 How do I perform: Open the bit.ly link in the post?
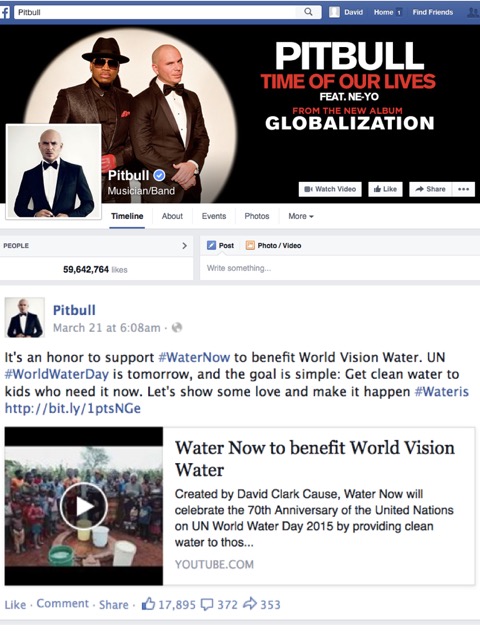(73, 408)
